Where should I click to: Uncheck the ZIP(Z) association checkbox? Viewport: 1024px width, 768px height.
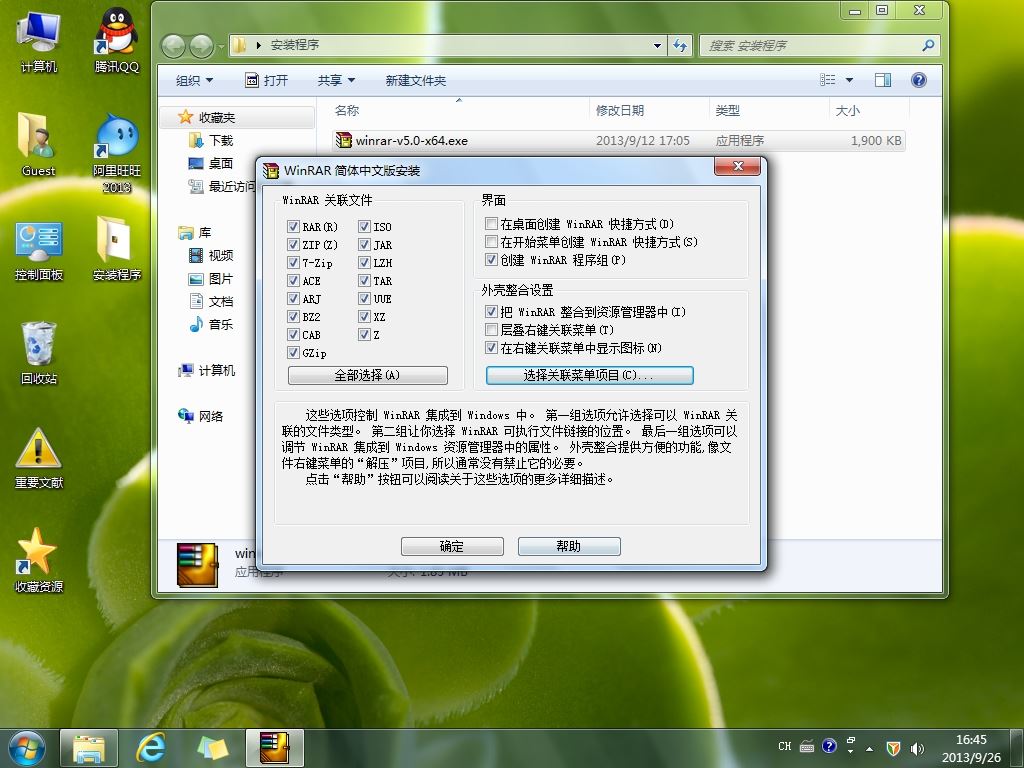tap(293, 244)
